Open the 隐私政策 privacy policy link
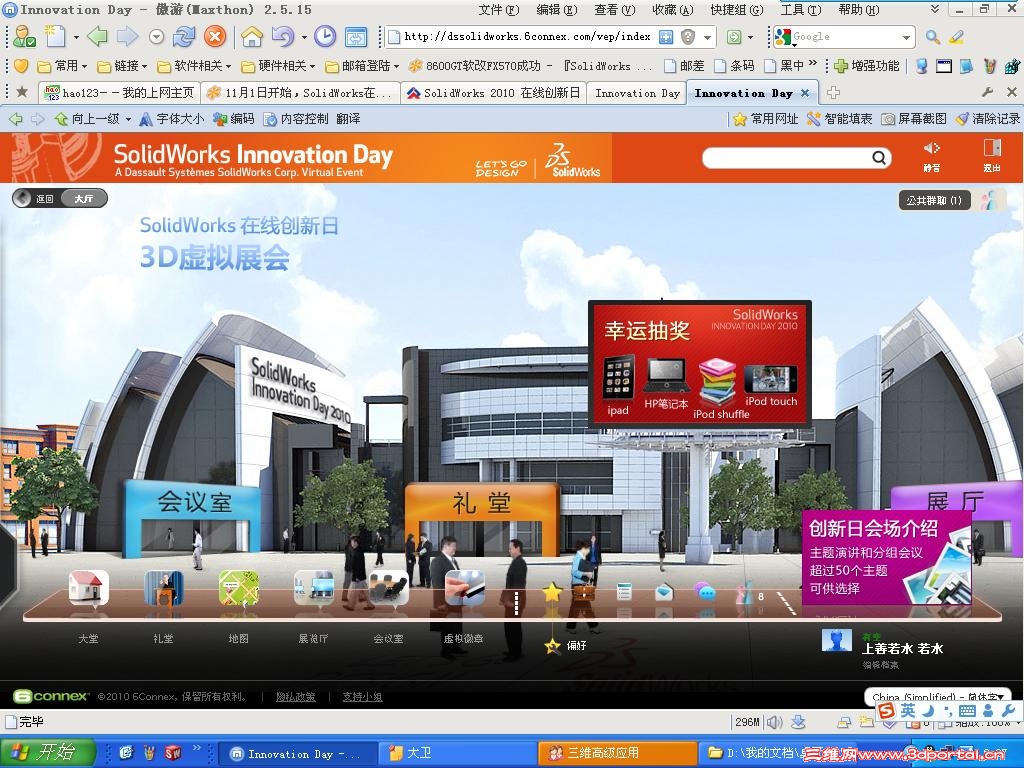 [296, 697]
